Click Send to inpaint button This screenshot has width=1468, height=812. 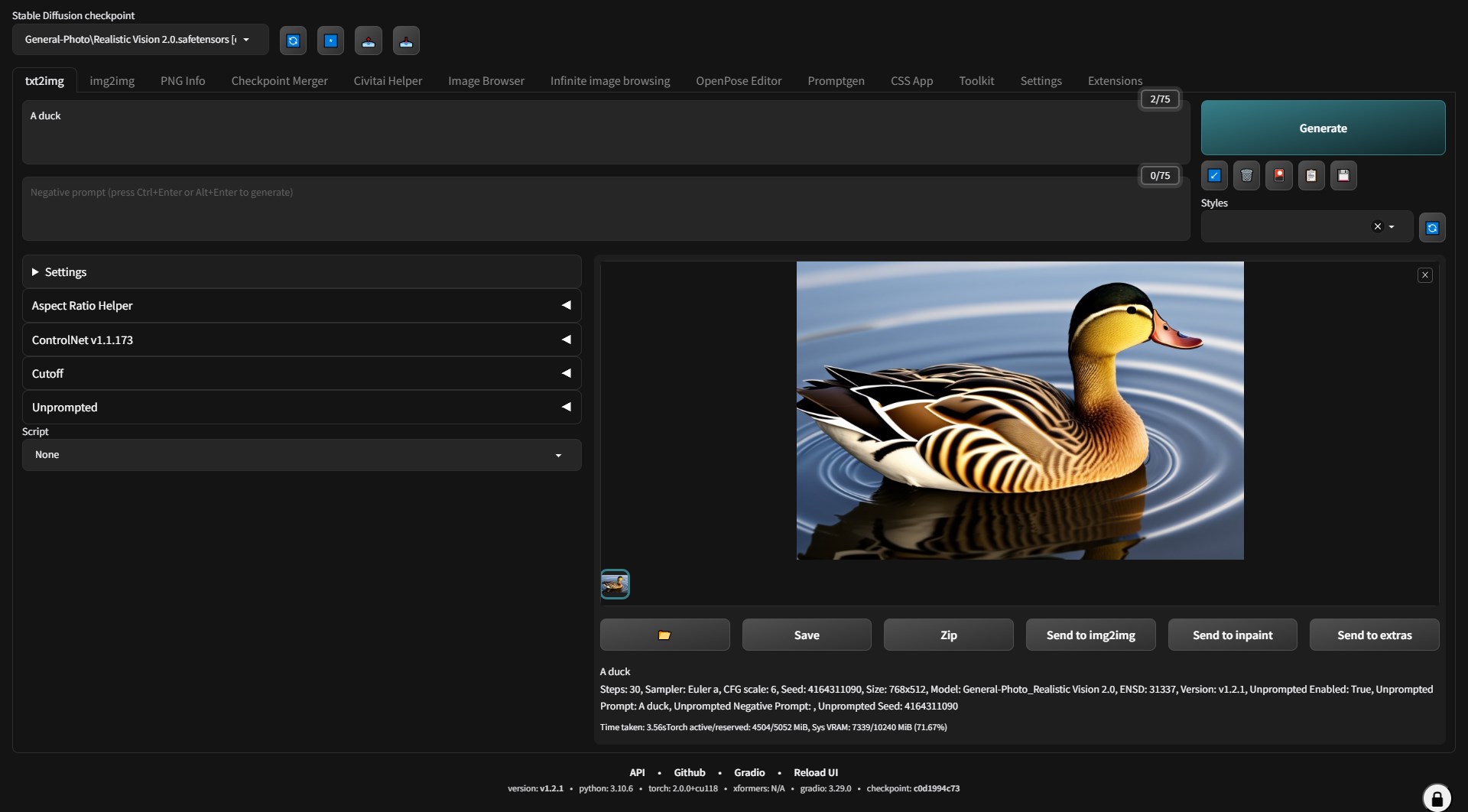coord(1232,635)
